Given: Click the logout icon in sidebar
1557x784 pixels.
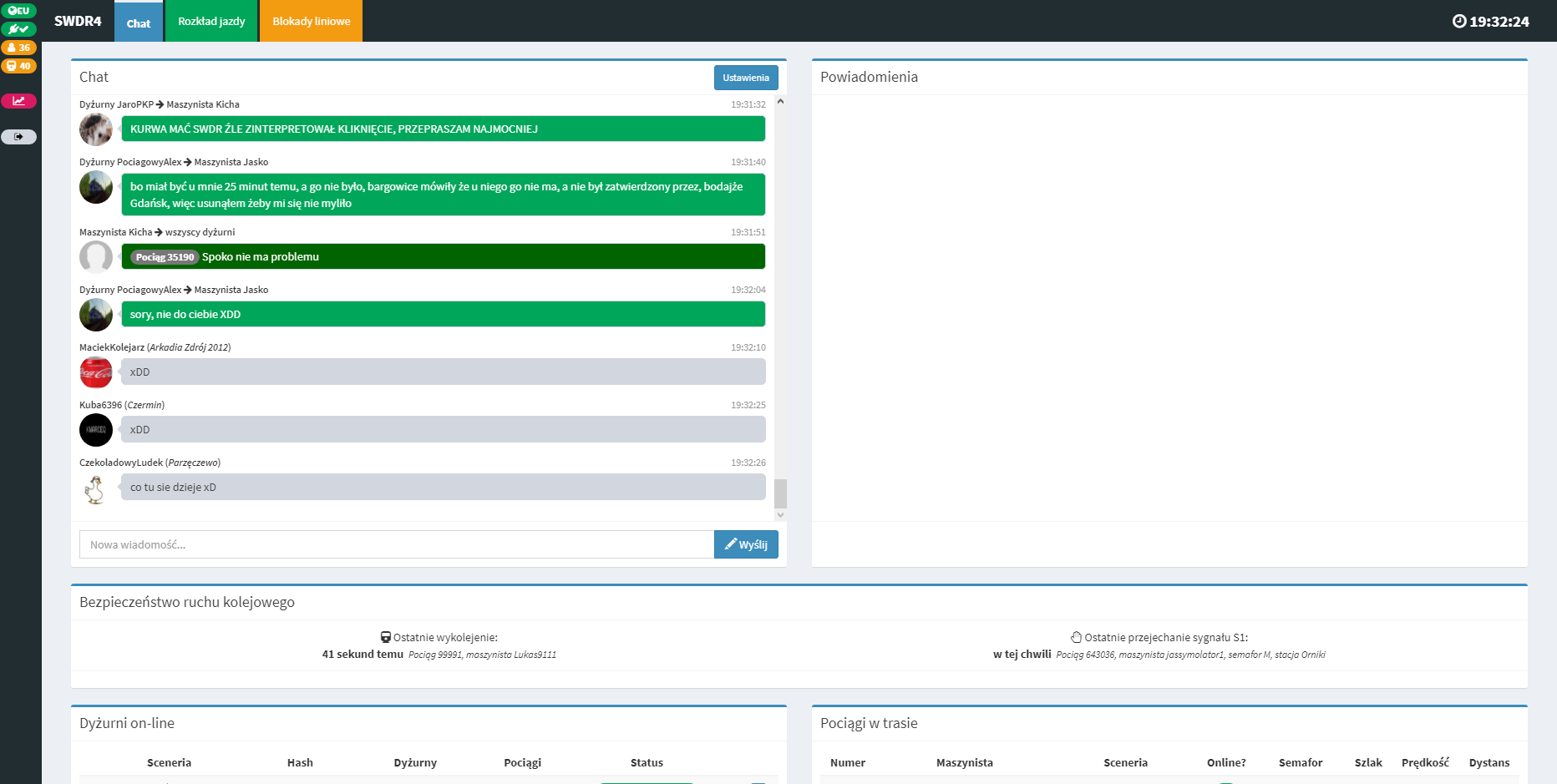Looking at the screenshot, I should (18, 137).
